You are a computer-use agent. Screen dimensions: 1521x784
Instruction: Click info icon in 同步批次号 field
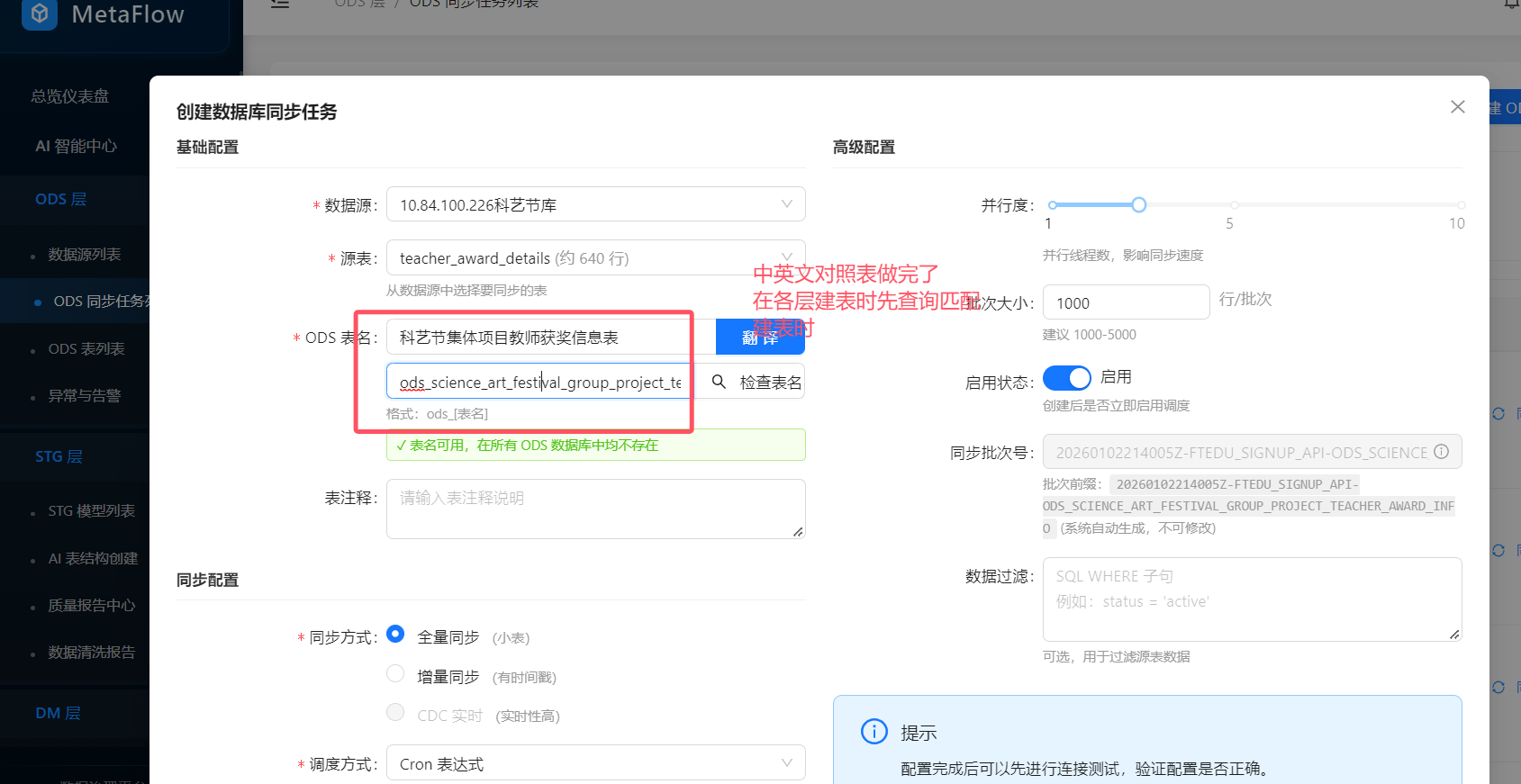[1441, 452]
